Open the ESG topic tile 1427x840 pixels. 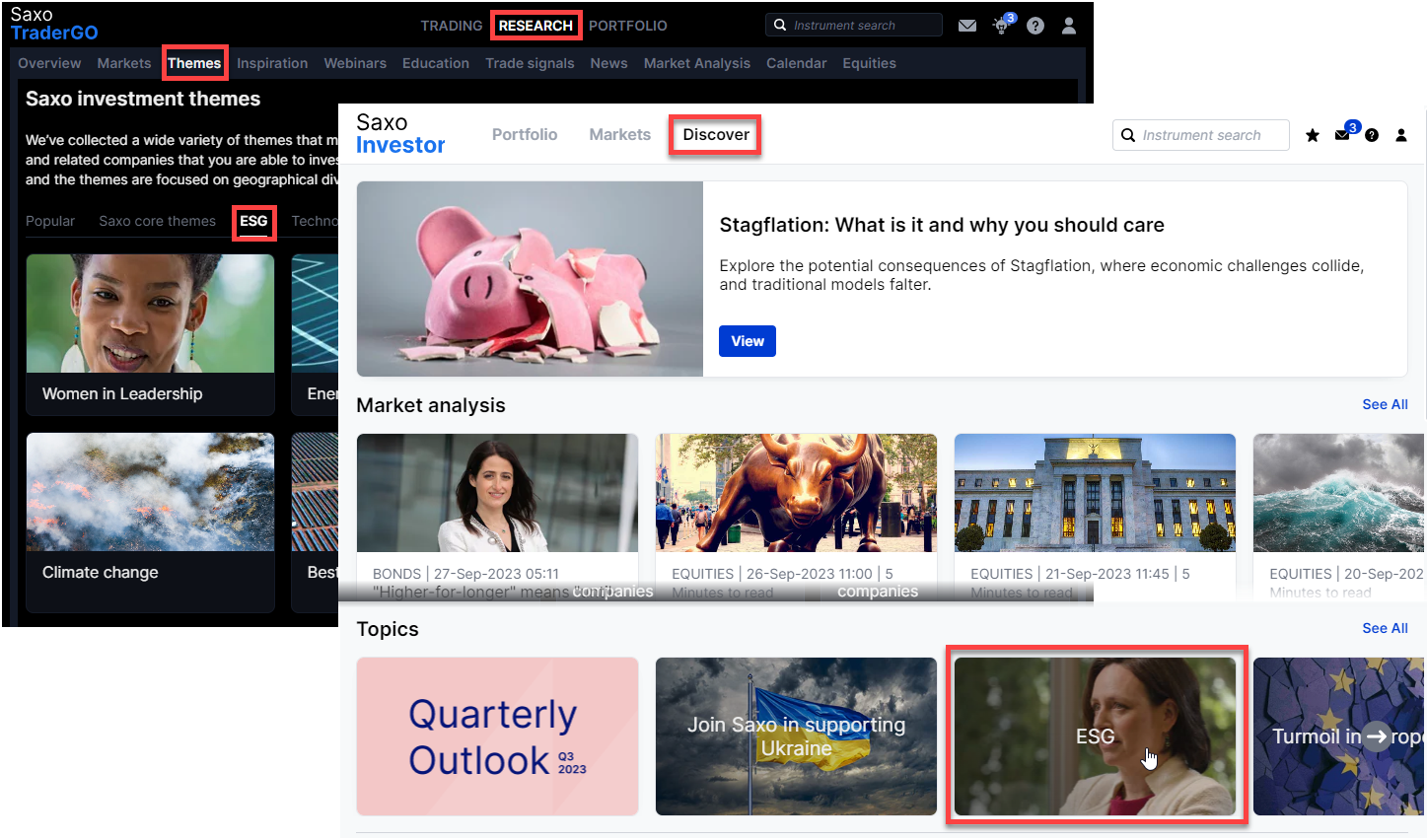1095,735
